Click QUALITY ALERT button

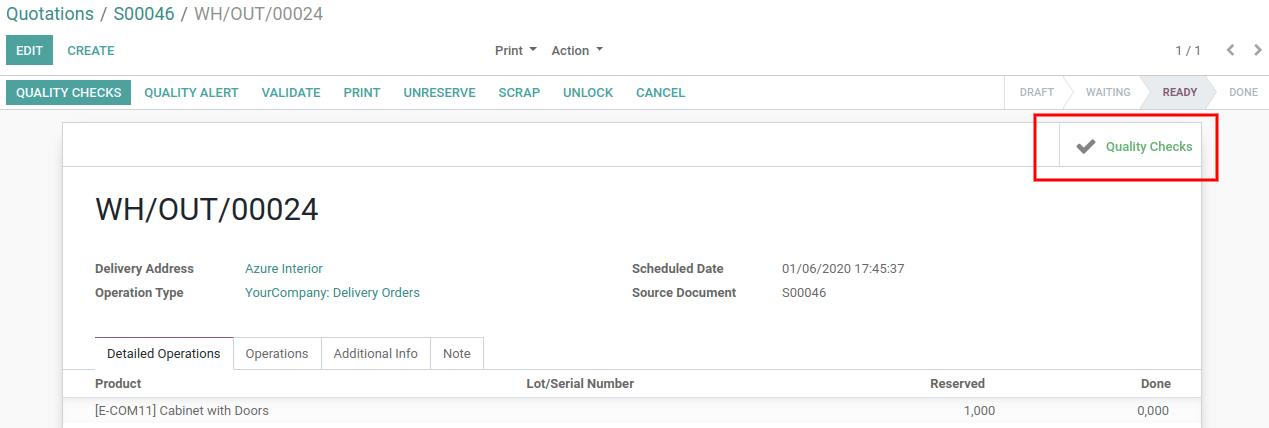point(191,92)
